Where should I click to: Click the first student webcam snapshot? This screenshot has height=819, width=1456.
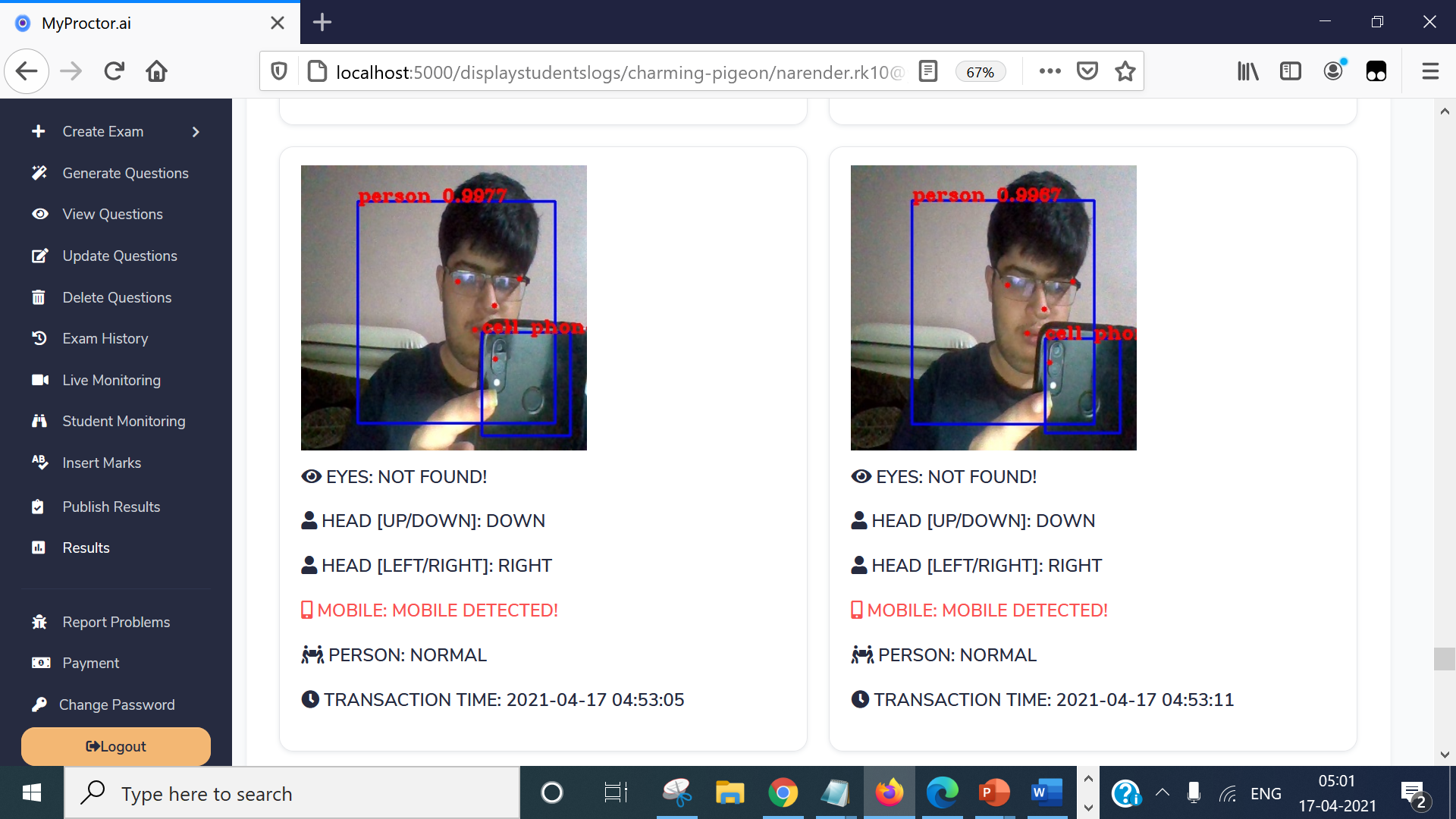[x=444, y=308]
